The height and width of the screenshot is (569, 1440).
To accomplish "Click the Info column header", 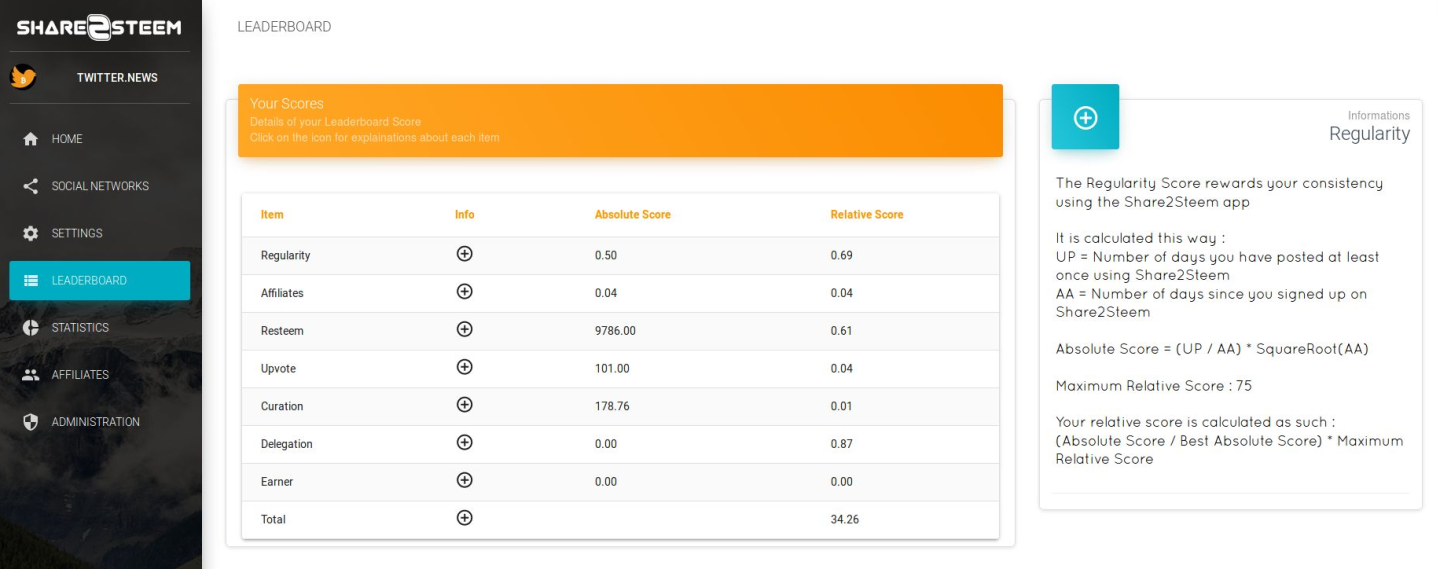I will (465, 215).
